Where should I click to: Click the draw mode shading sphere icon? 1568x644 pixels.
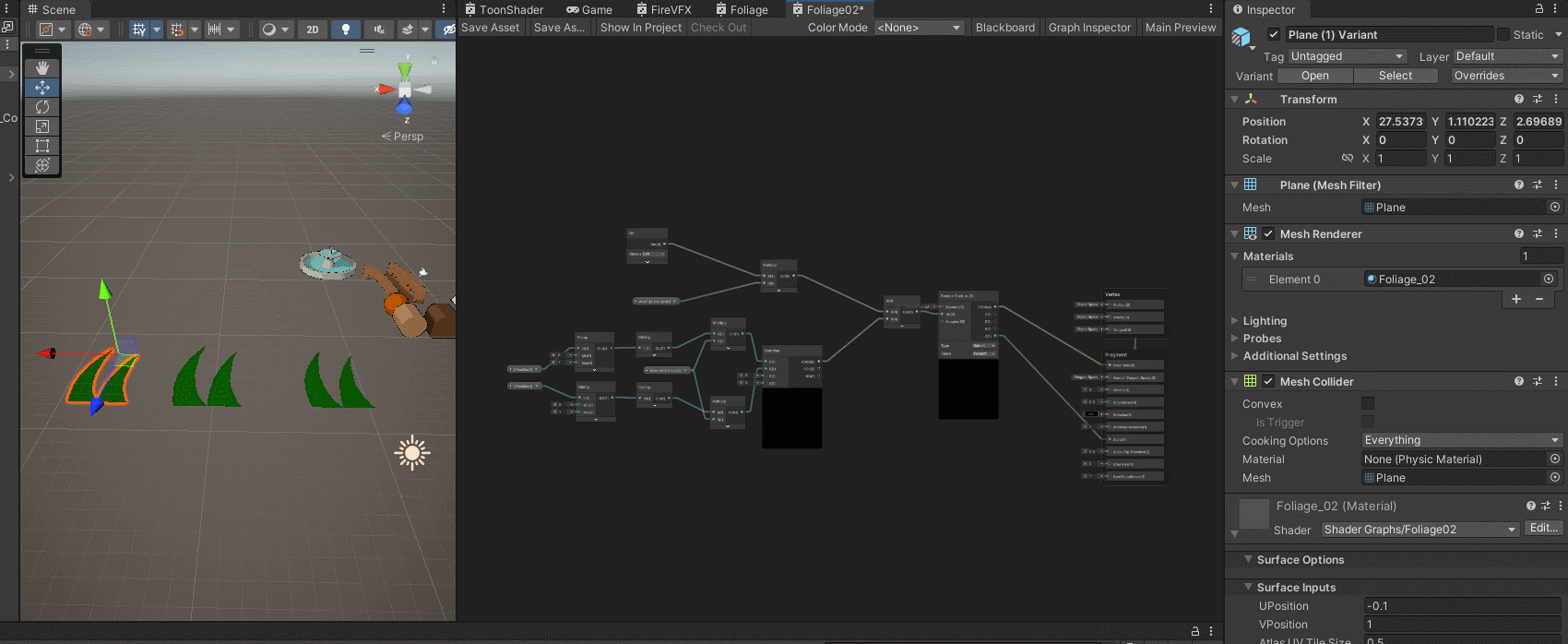(x=268, y=30)
